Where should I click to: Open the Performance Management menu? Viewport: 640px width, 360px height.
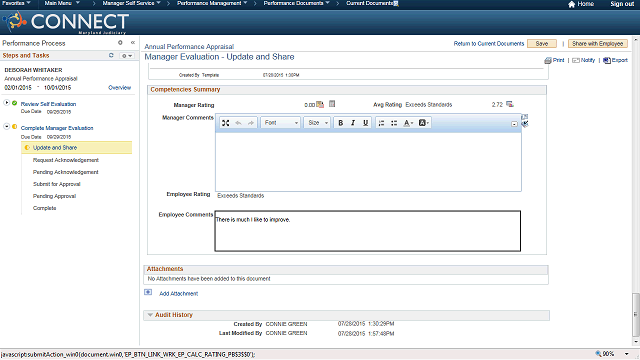[x=212, y=3]
